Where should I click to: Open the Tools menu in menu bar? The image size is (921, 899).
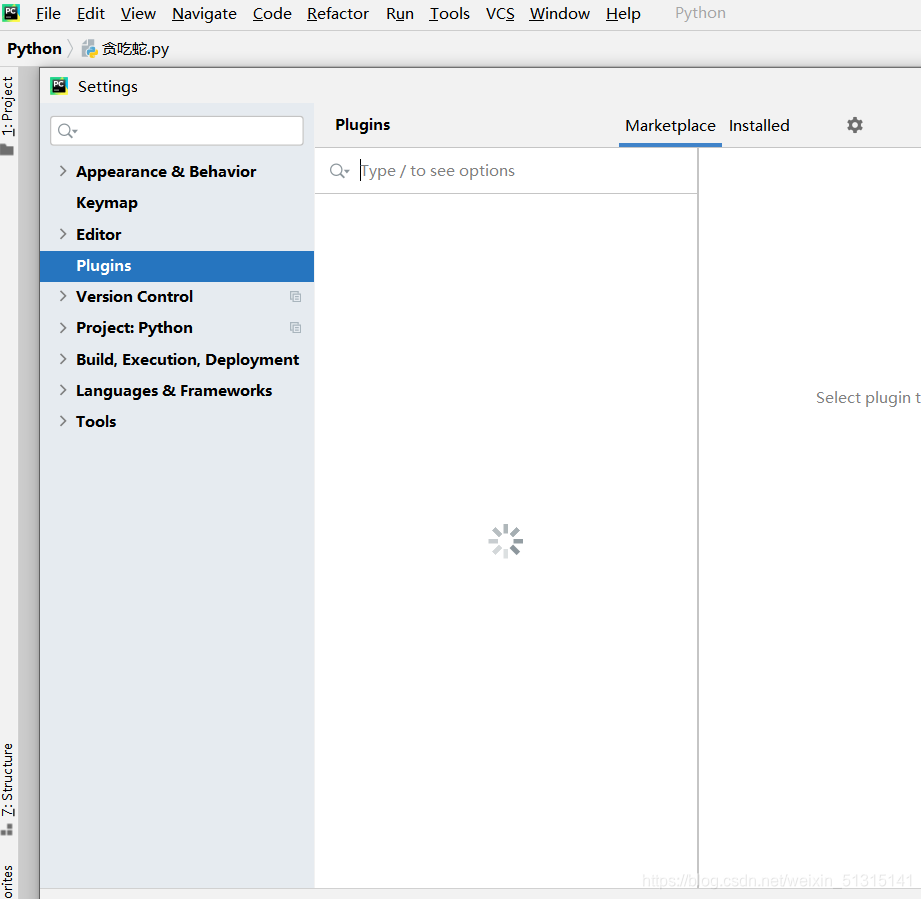pos(449,14)
